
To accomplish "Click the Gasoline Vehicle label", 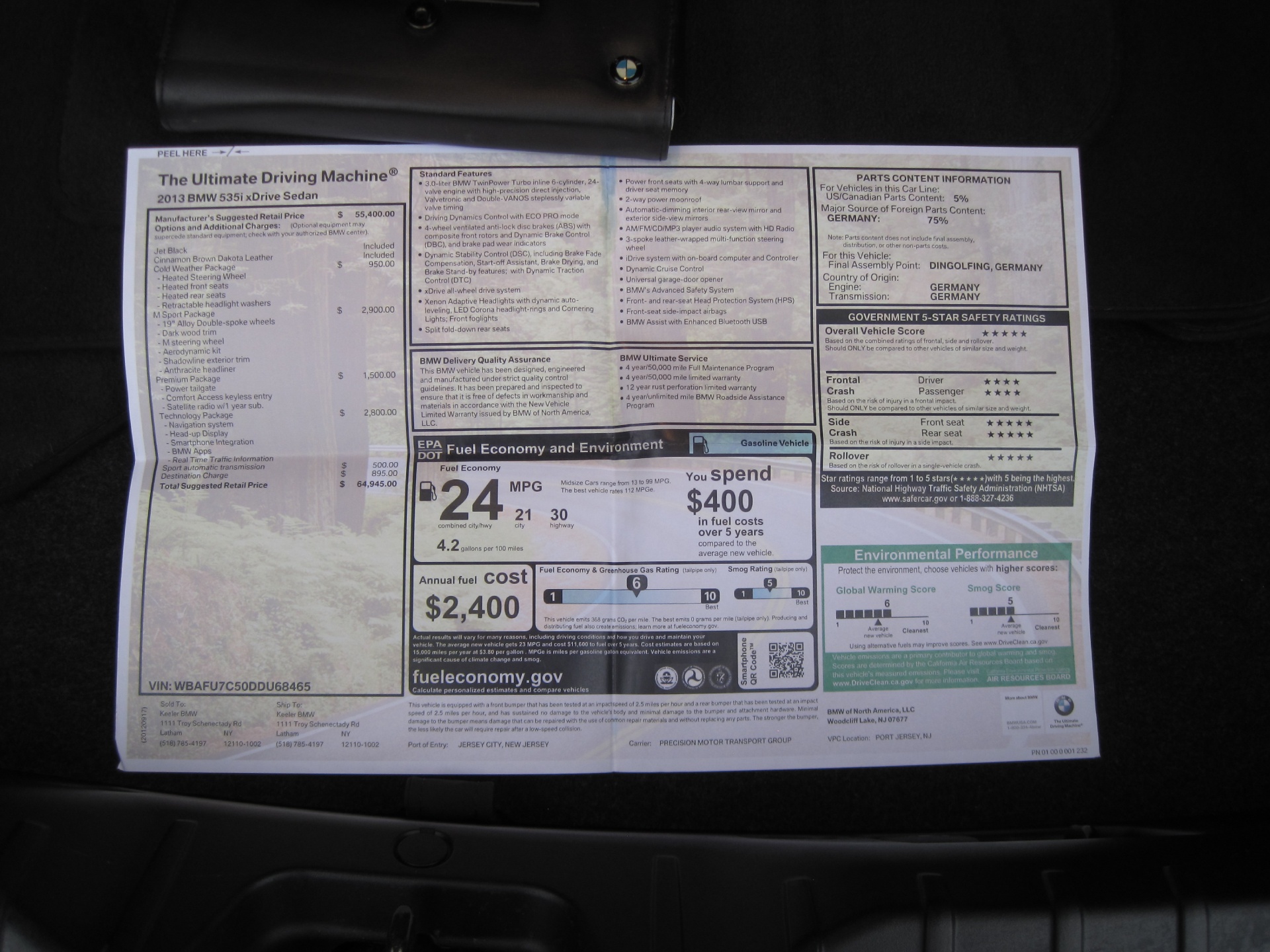I will tap(775, 443).
